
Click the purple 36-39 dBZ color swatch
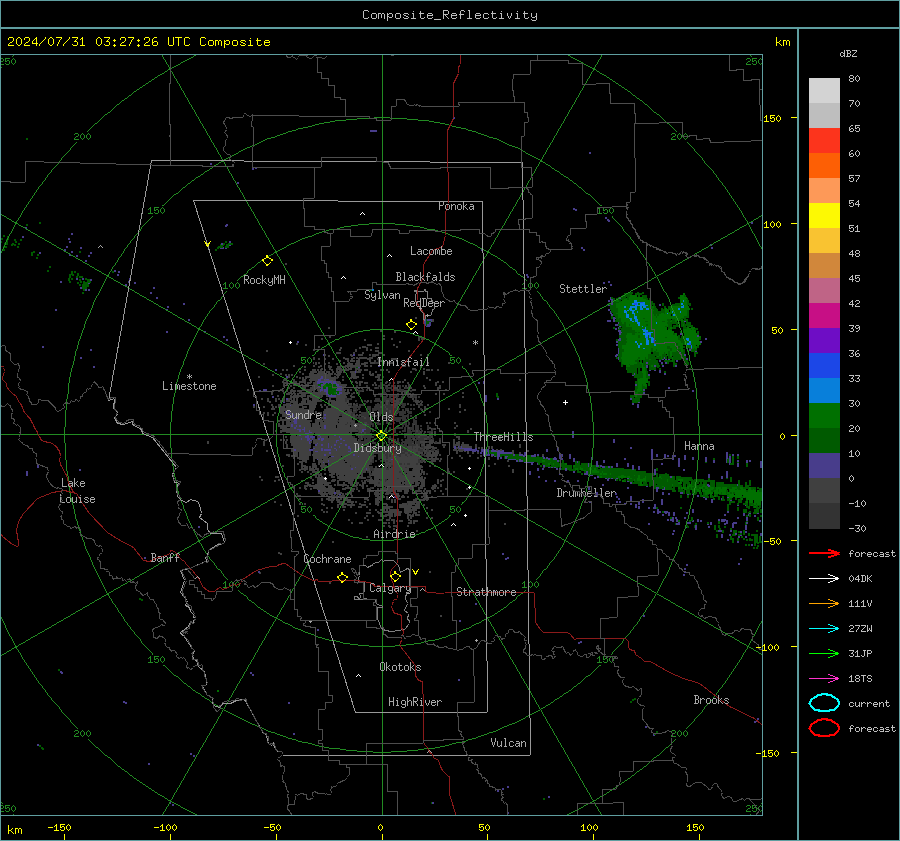[x=824, y=340]
